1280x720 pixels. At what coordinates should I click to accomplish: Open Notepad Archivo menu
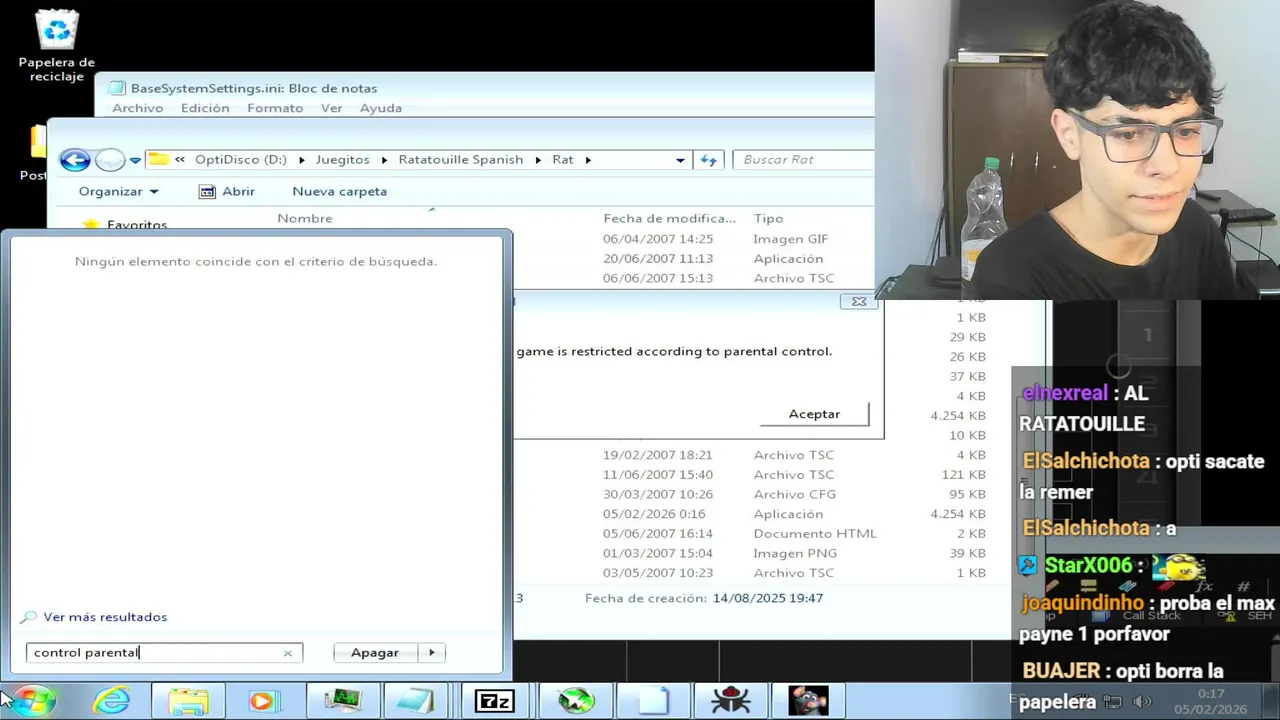click(x=138, y=108)
